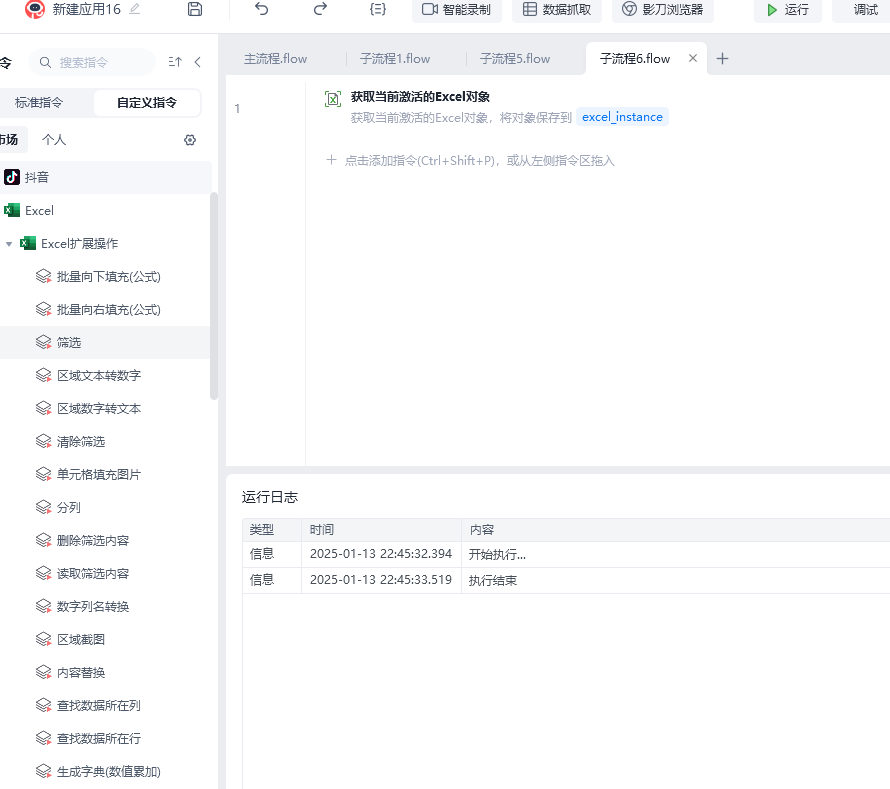
Task: Click the command list vertical scrollbar
Action: click(x=213, y=295)
